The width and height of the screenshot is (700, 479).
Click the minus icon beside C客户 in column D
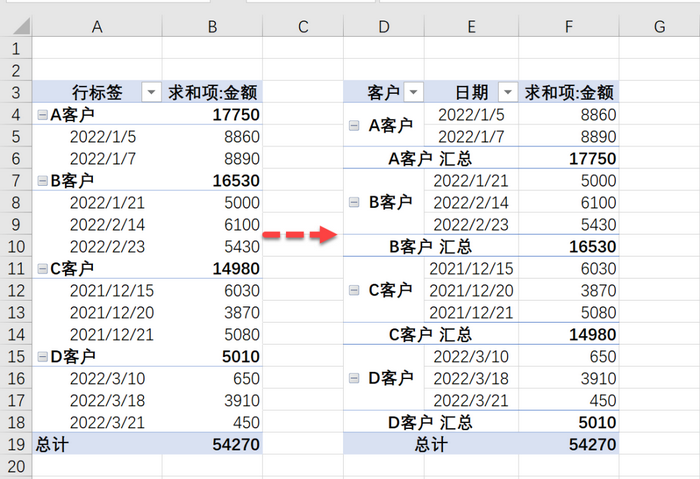[x=354, y=290]
